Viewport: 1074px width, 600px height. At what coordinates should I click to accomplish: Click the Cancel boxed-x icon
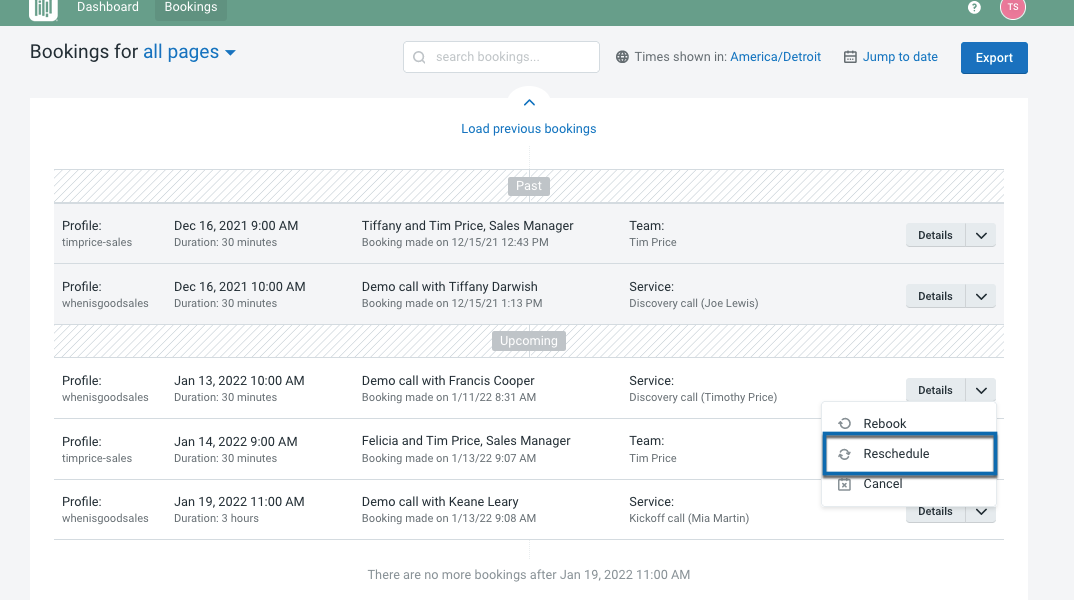tap(845, 483)
